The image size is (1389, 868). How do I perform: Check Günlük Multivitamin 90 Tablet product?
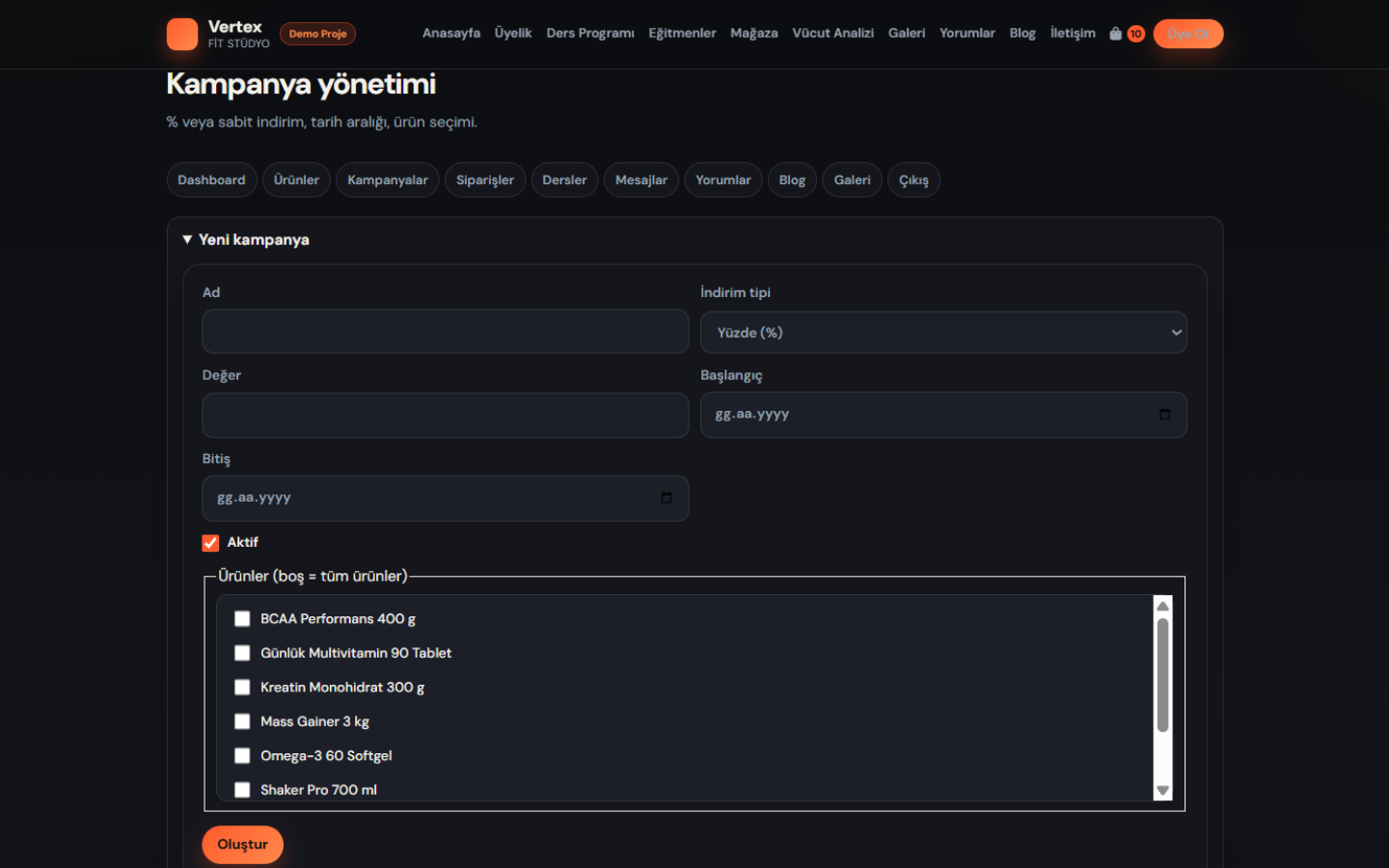[x=242, y=653]
